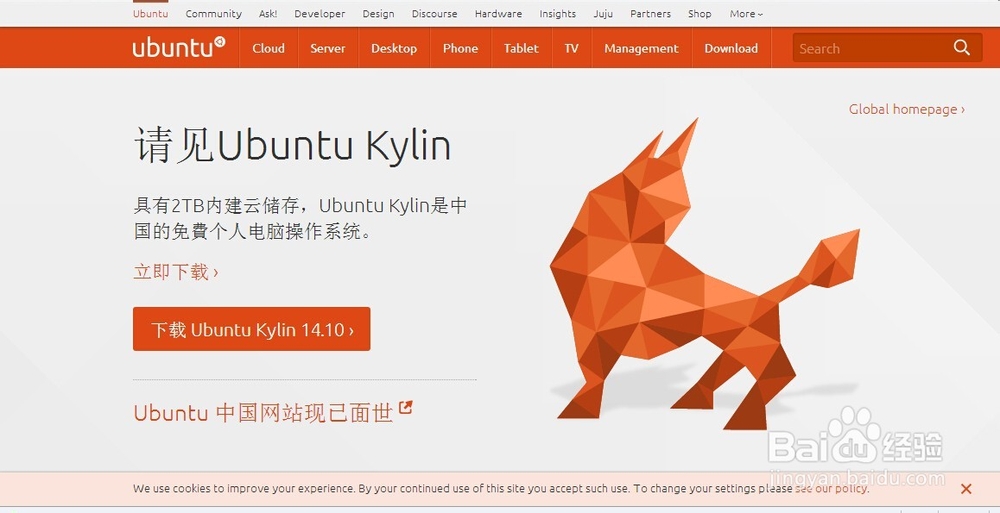Click the 请见Ubuntu Kylin heading
This screenshot has width=1000, height=513.
click(x=292, y=145)
